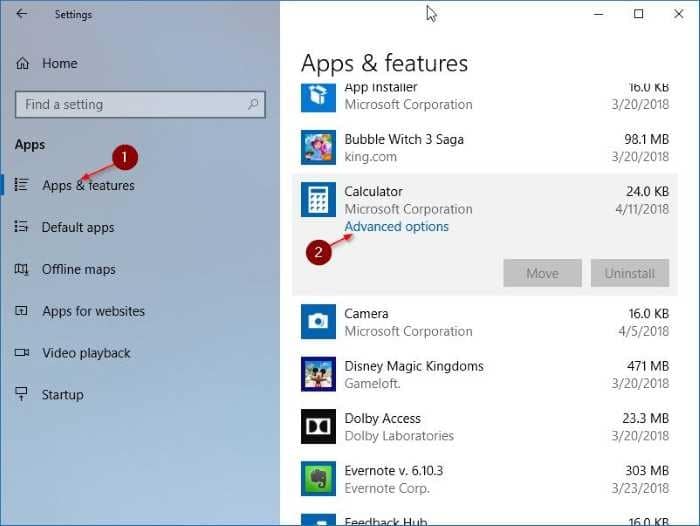Click the Camera app icon
Screen dimensions: 700x526
318,321
